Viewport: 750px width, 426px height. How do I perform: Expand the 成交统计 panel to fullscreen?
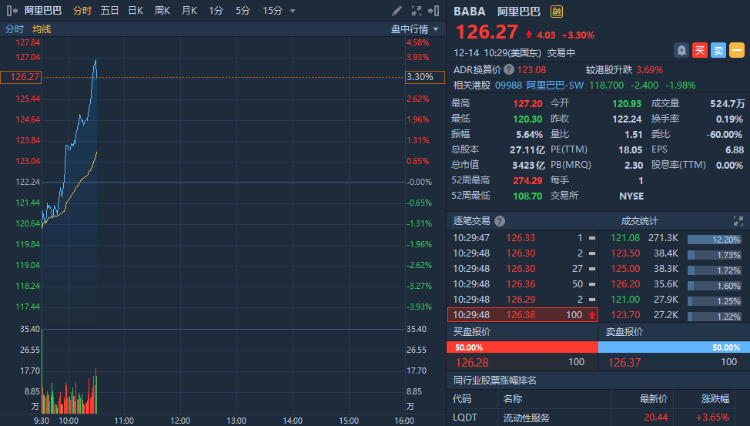click(738, 221)
